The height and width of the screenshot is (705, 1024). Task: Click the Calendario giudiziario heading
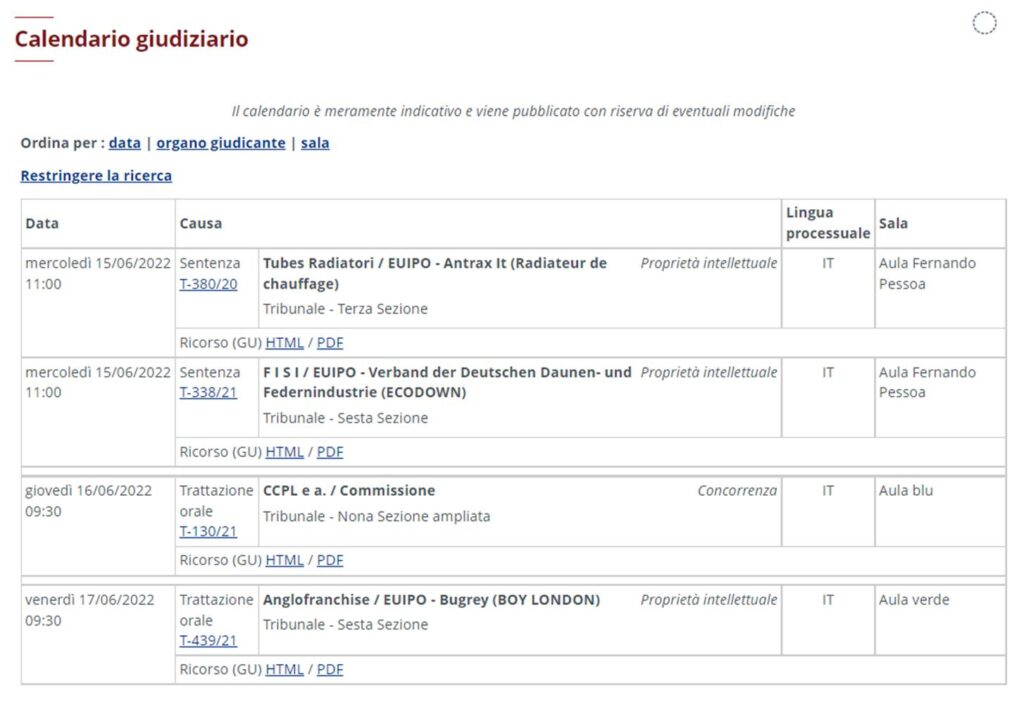pos(131,40)
